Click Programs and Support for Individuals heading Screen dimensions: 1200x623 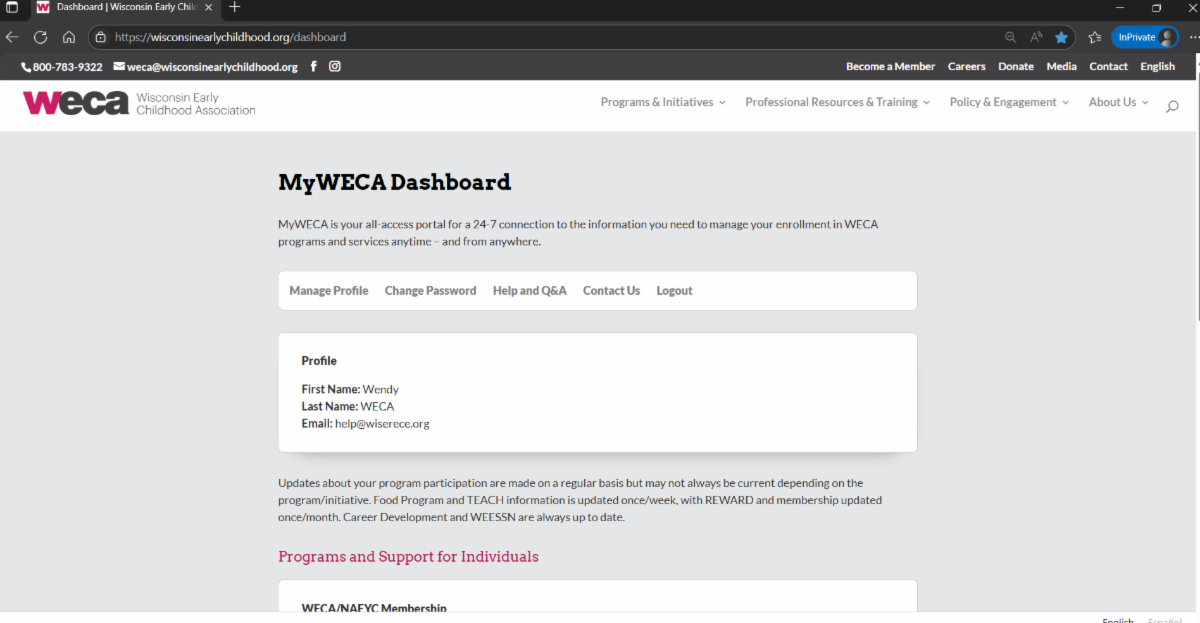click(x=408, y=557)
